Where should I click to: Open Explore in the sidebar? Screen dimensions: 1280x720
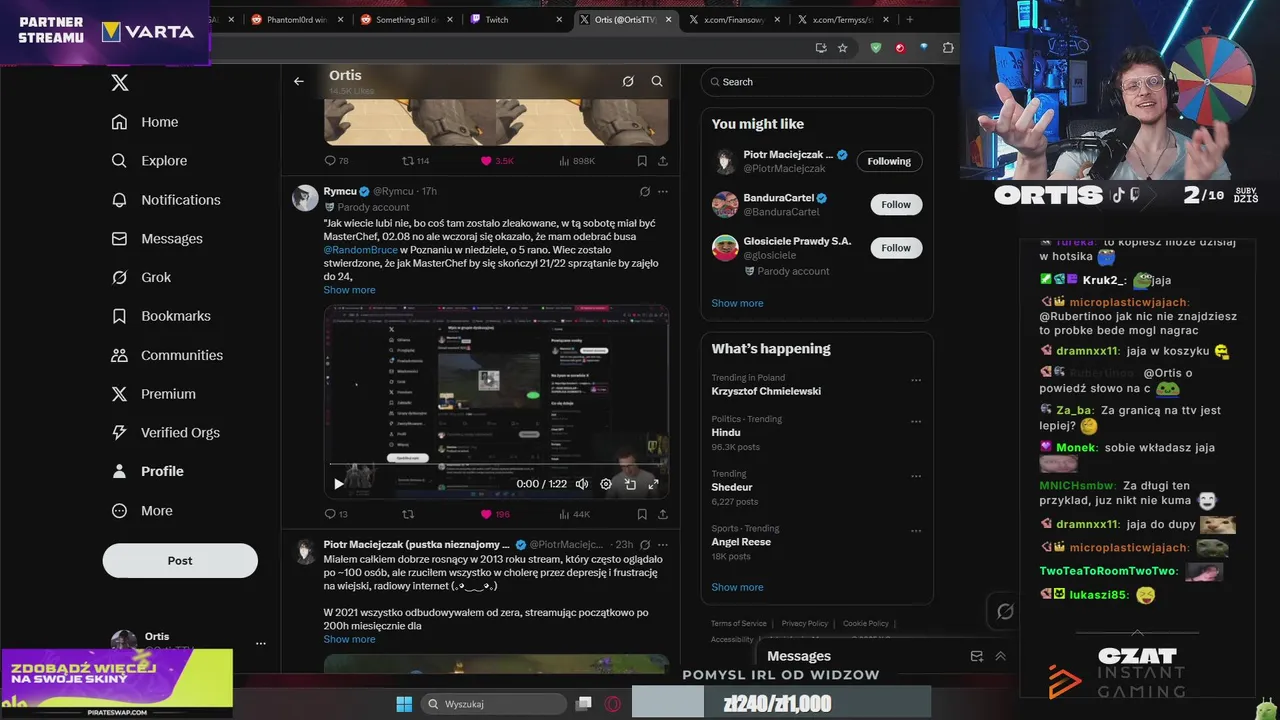pyautogui.click(x=149, y=161)
